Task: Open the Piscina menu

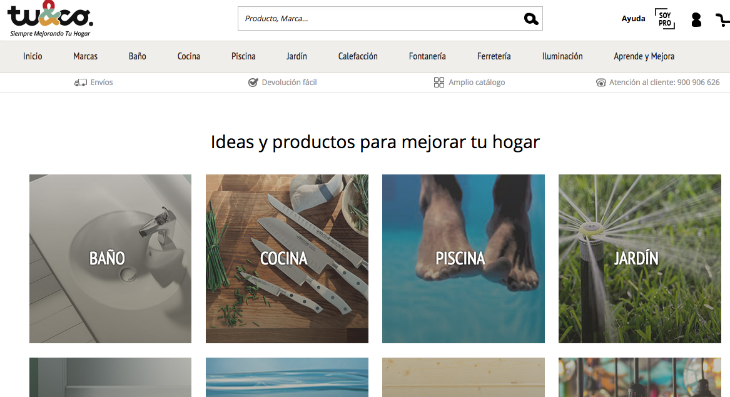Action: coord(243,56)
